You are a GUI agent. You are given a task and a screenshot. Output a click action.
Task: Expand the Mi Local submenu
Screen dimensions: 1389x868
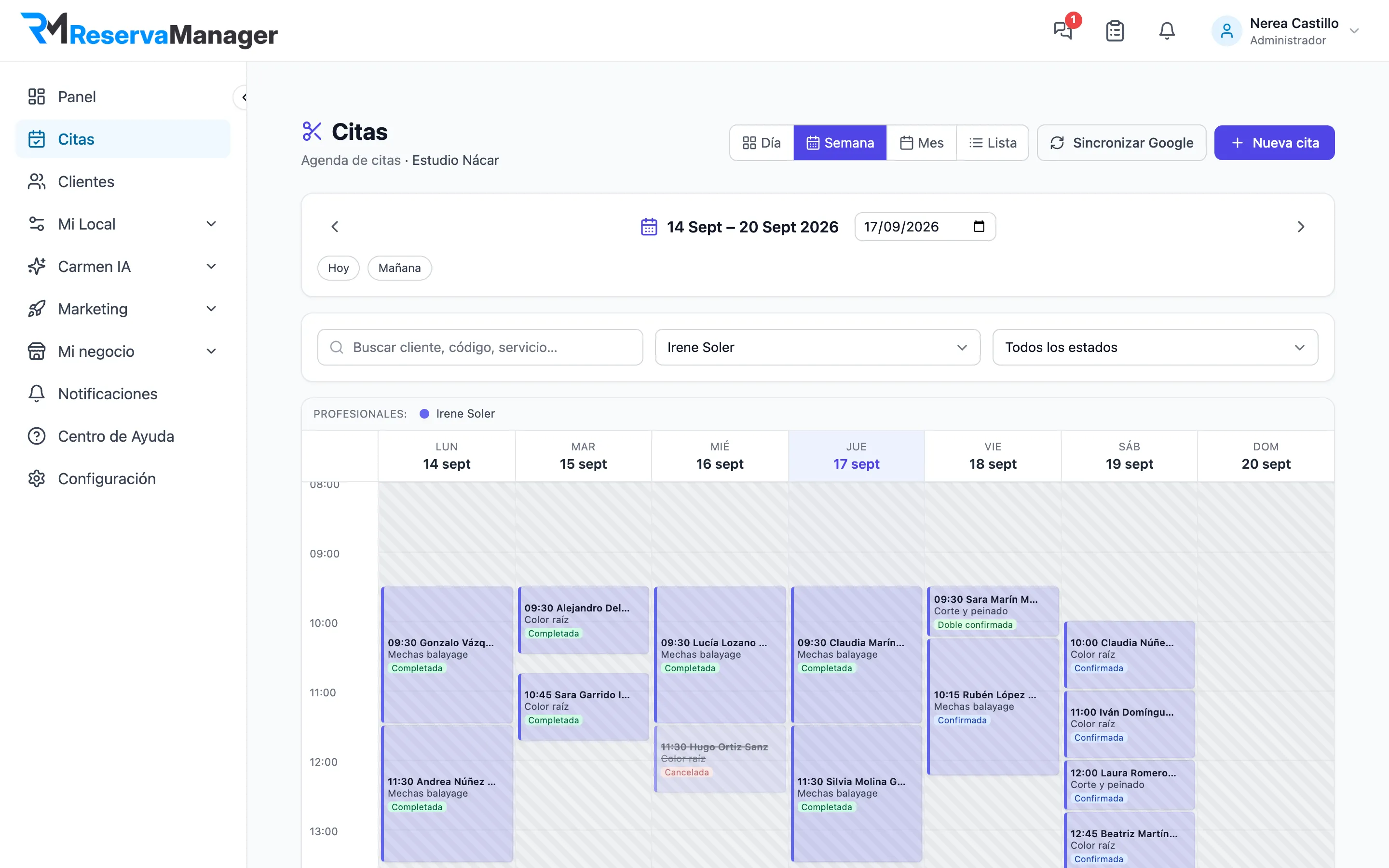(211, 224)
